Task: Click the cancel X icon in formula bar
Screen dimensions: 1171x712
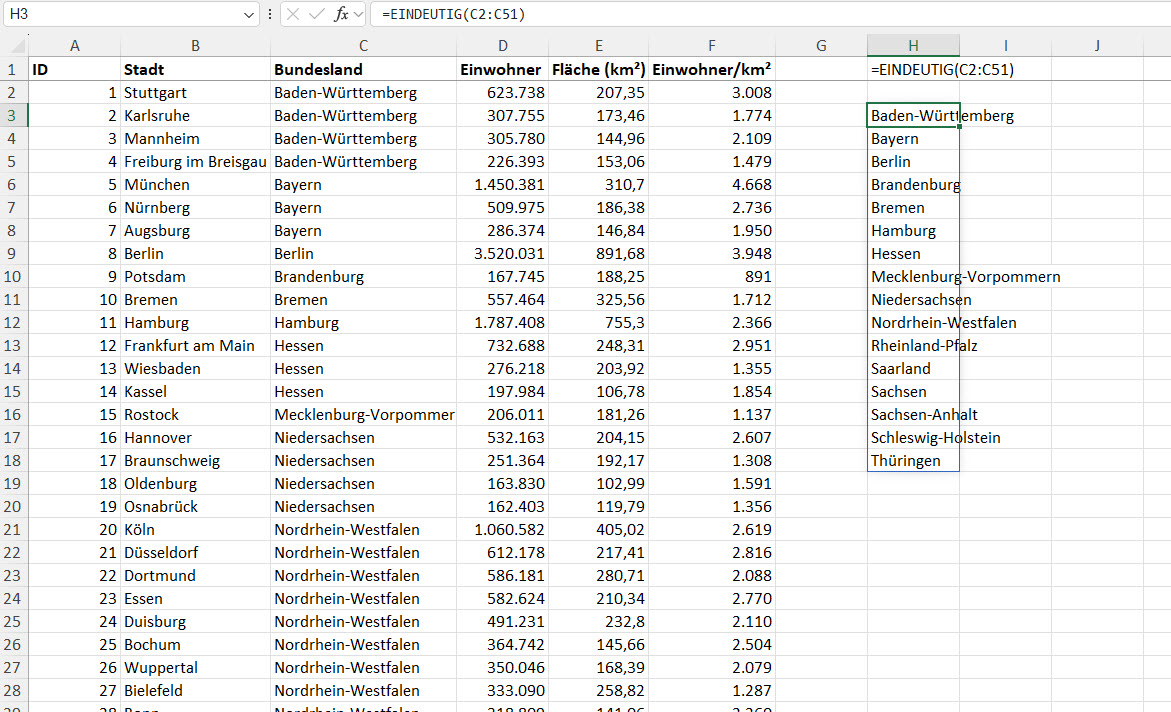Action: point(293,14)
